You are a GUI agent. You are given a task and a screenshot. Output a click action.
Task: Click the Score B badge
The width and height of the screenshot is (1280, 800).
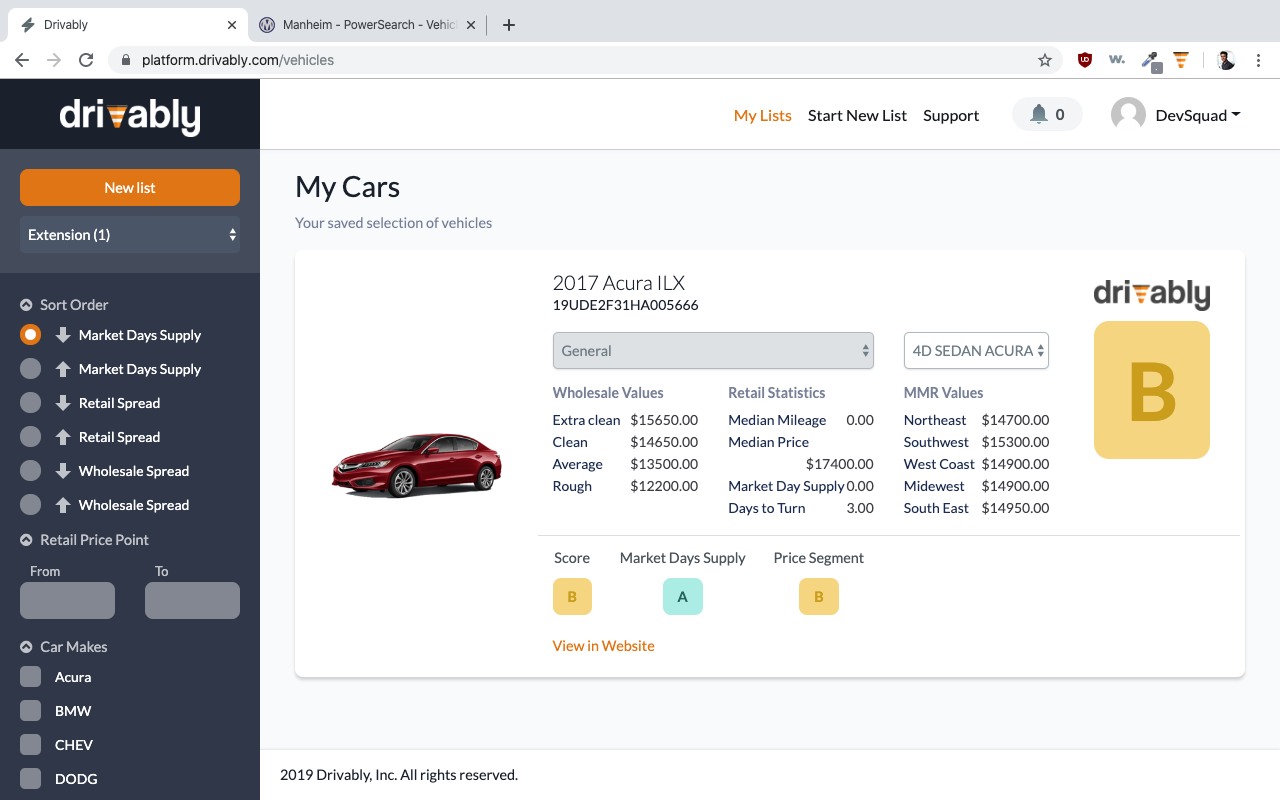(572, 597)
